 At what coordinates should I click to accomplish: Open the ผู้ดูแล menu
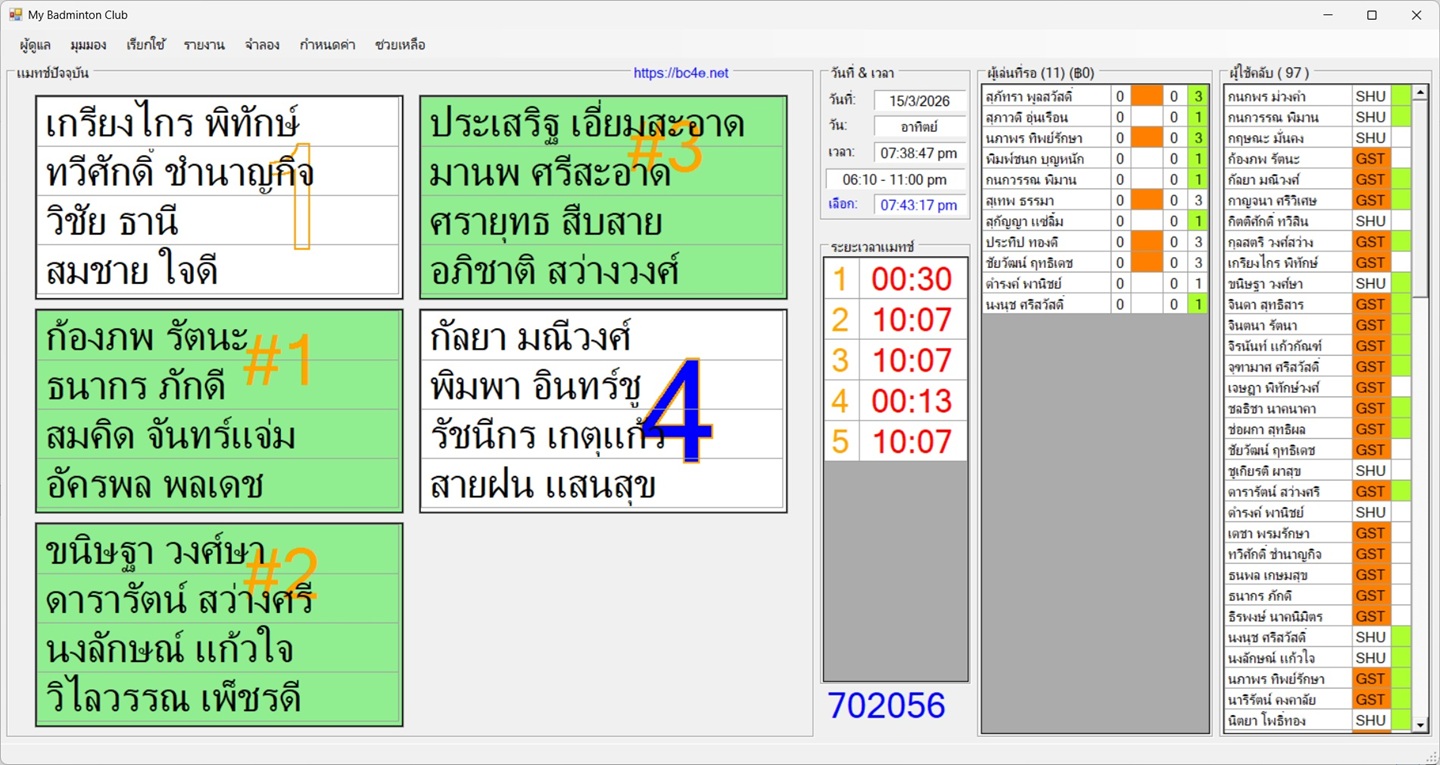tap(35, 45)
